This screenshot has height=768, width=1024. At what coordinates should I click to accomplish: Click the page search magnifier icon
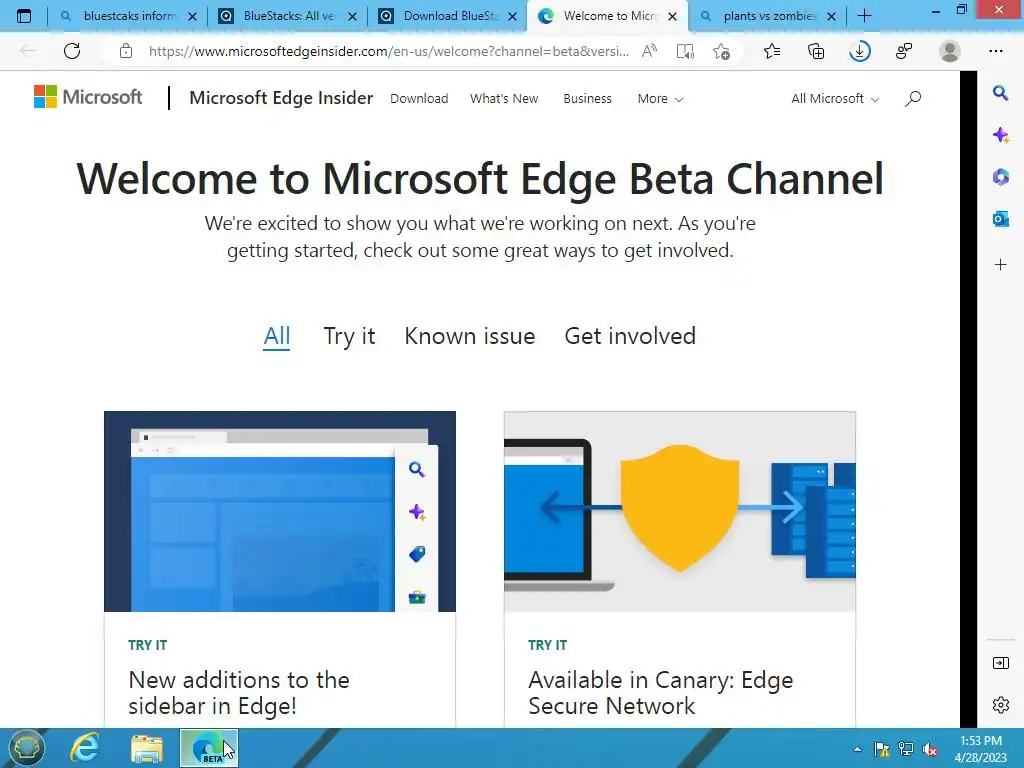[913, 99]
